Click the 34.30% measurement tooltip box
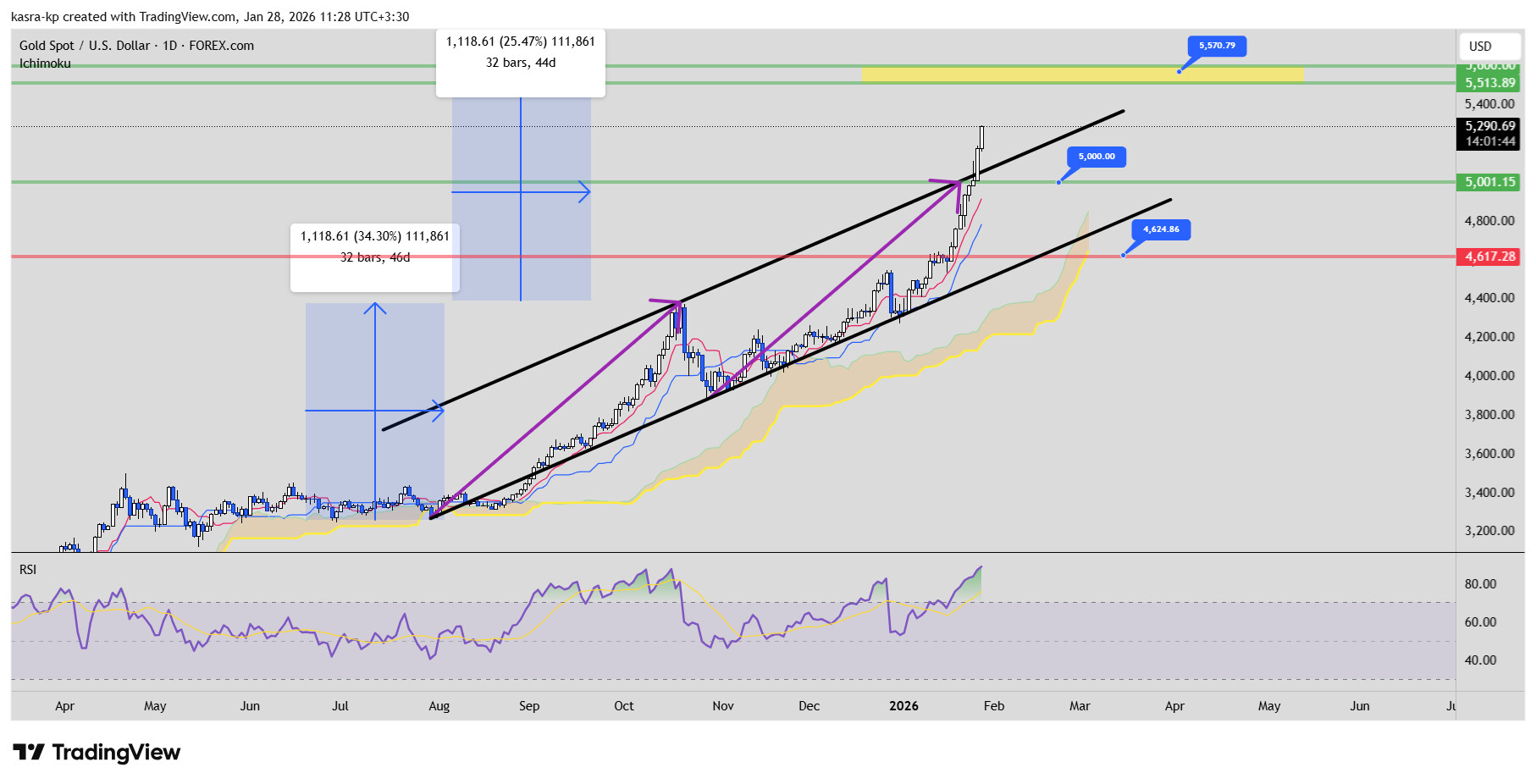This screenshot has height=784, width=1536. click(374, 247)
